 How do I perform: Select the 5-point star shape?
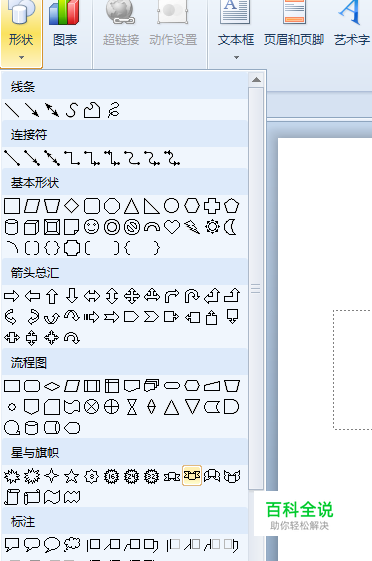point(72,476)
